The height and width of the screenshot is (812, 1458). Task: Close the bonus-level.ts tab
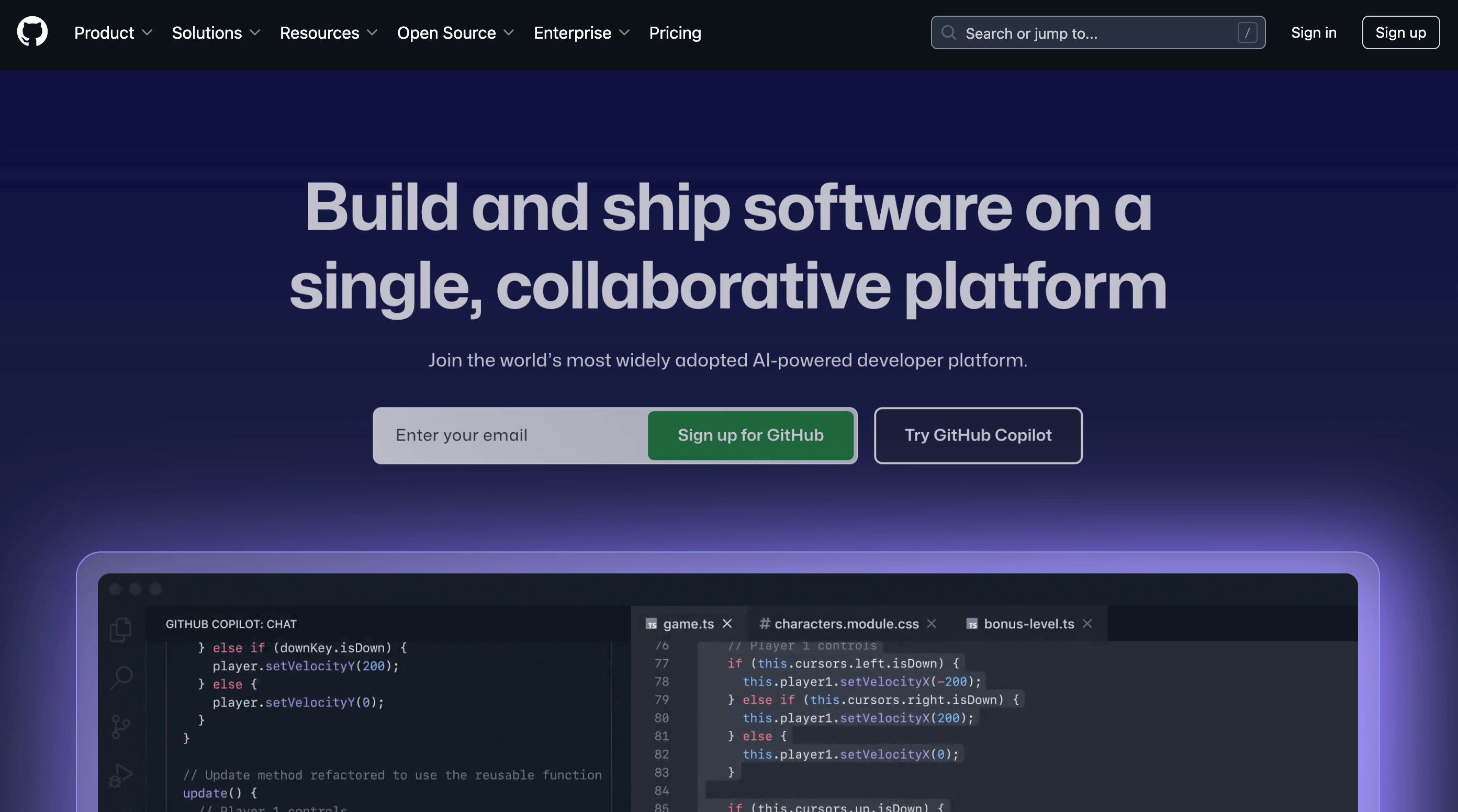pyautogui.click(x=1087, y=624)
